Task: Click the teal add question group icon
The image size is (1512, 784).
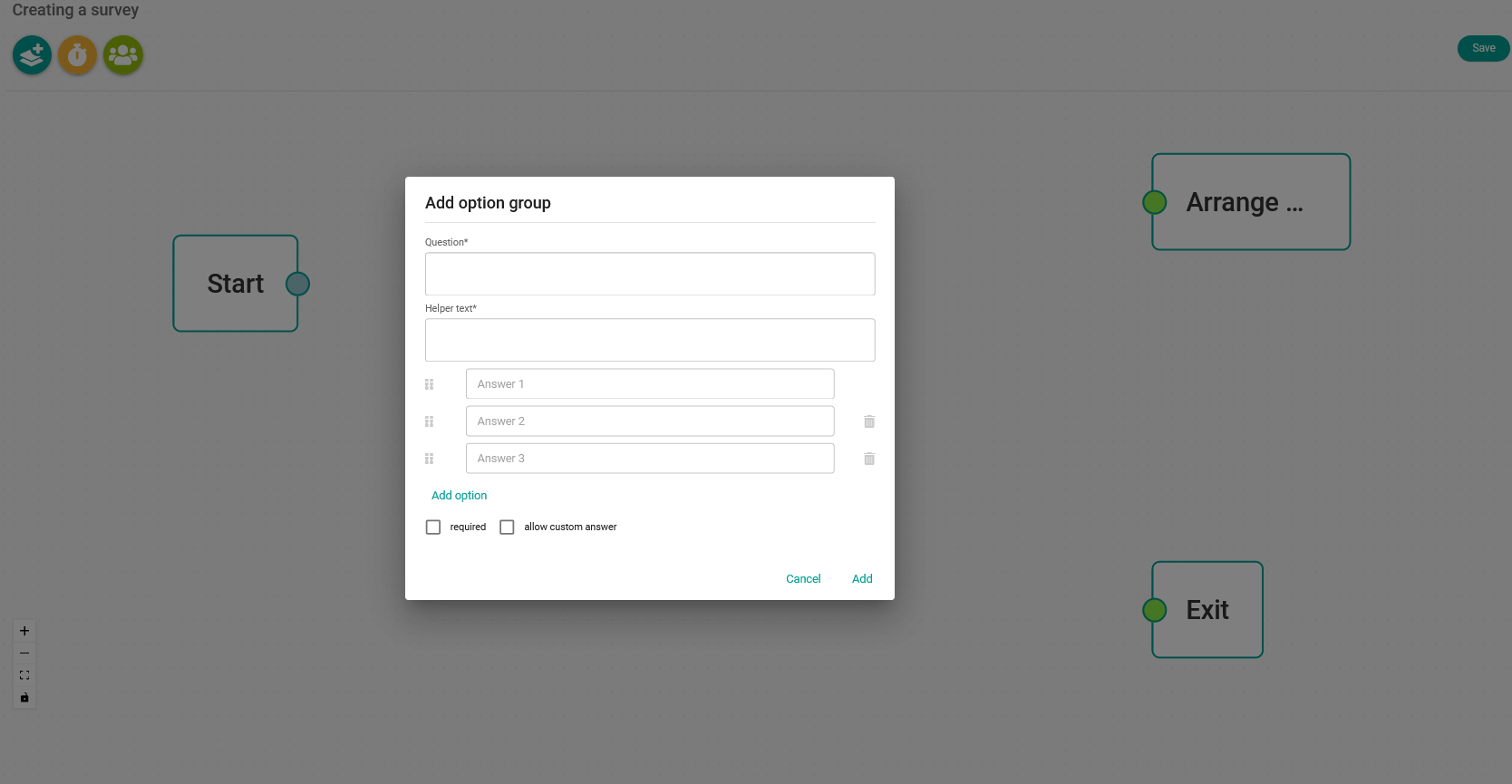Action: (31, 54)
